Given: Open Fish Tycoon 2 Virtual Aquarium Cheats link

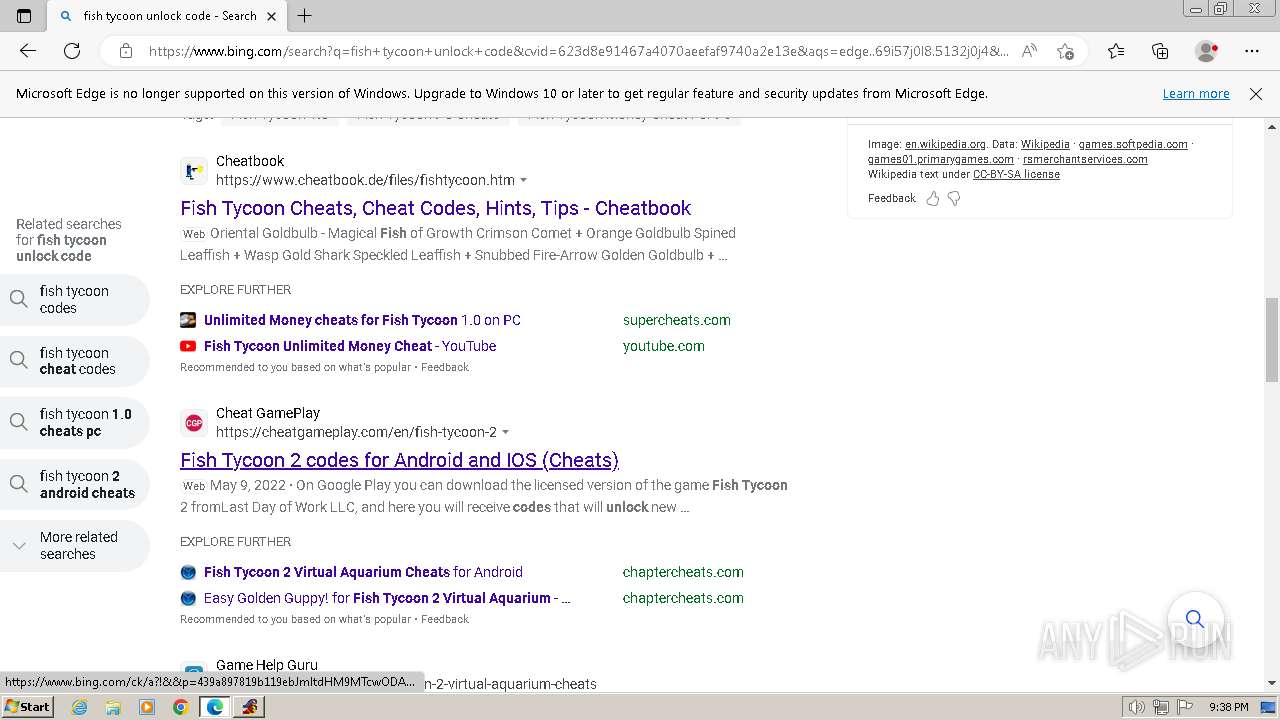Looking at the screenshot, I should pos(363,572).
